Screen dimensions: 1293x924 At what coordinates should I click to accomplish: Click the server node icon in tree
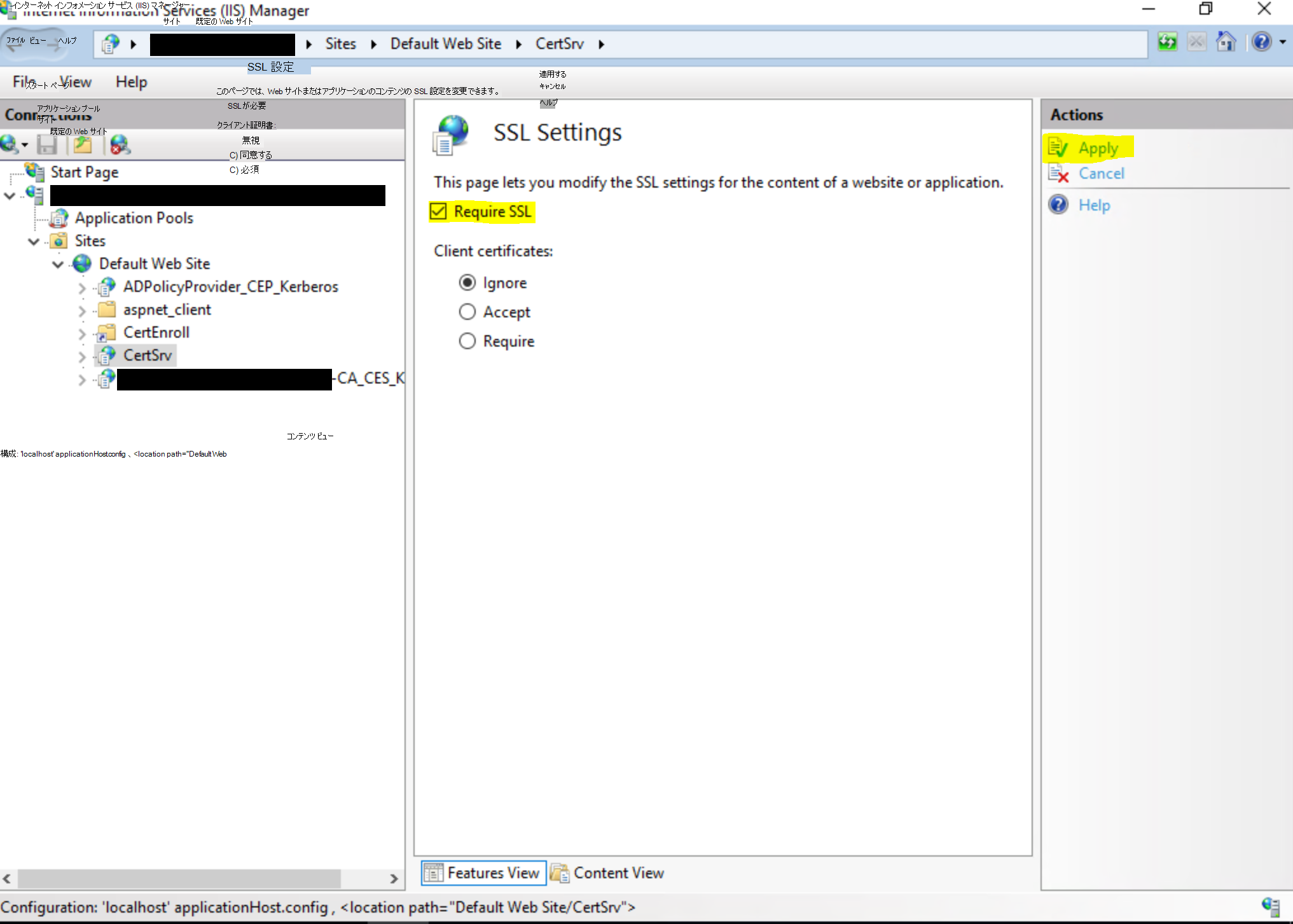point(34,195)
